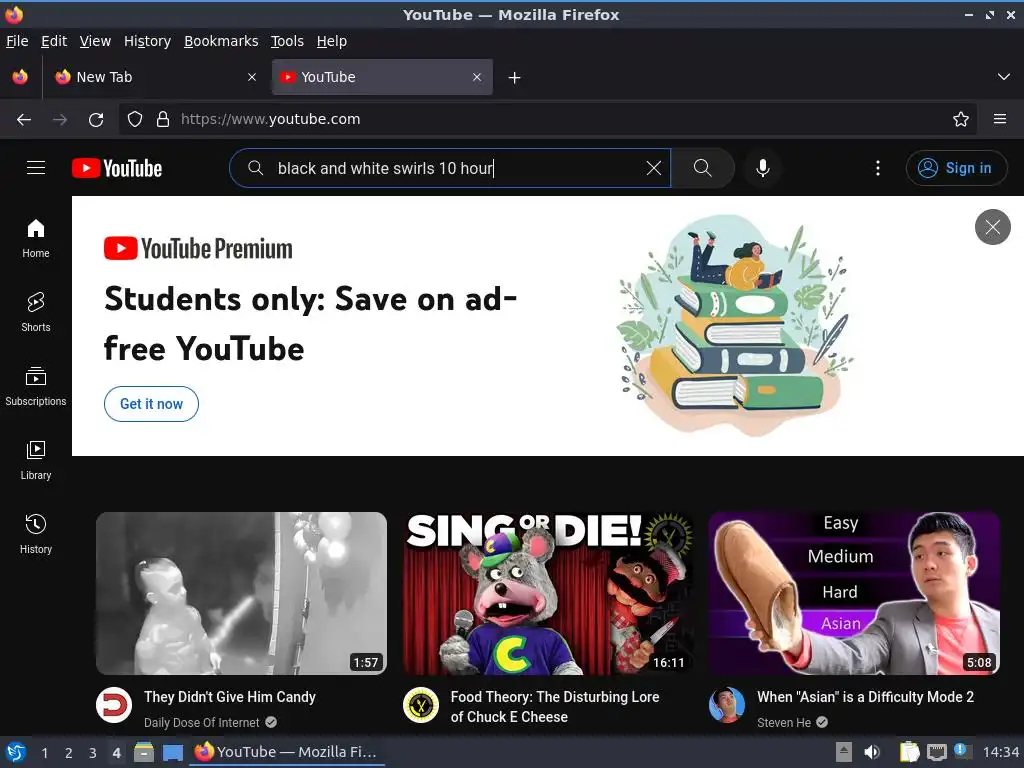Image resolution: width=1024 pixels, height=768 pixels.
Task: Close the New Tab tab
Action: pos(252,77)
